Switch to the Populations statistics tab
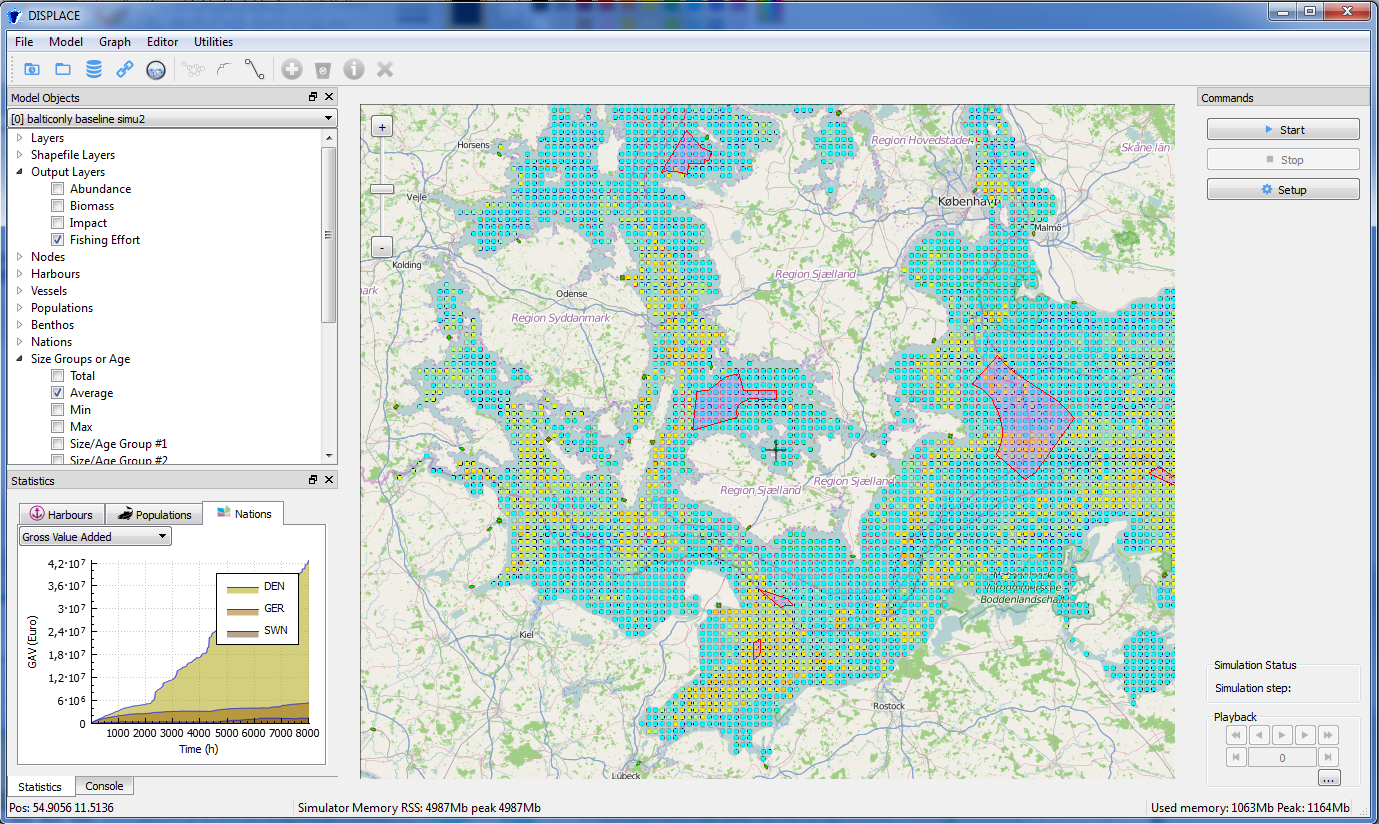 click(153, 514)
